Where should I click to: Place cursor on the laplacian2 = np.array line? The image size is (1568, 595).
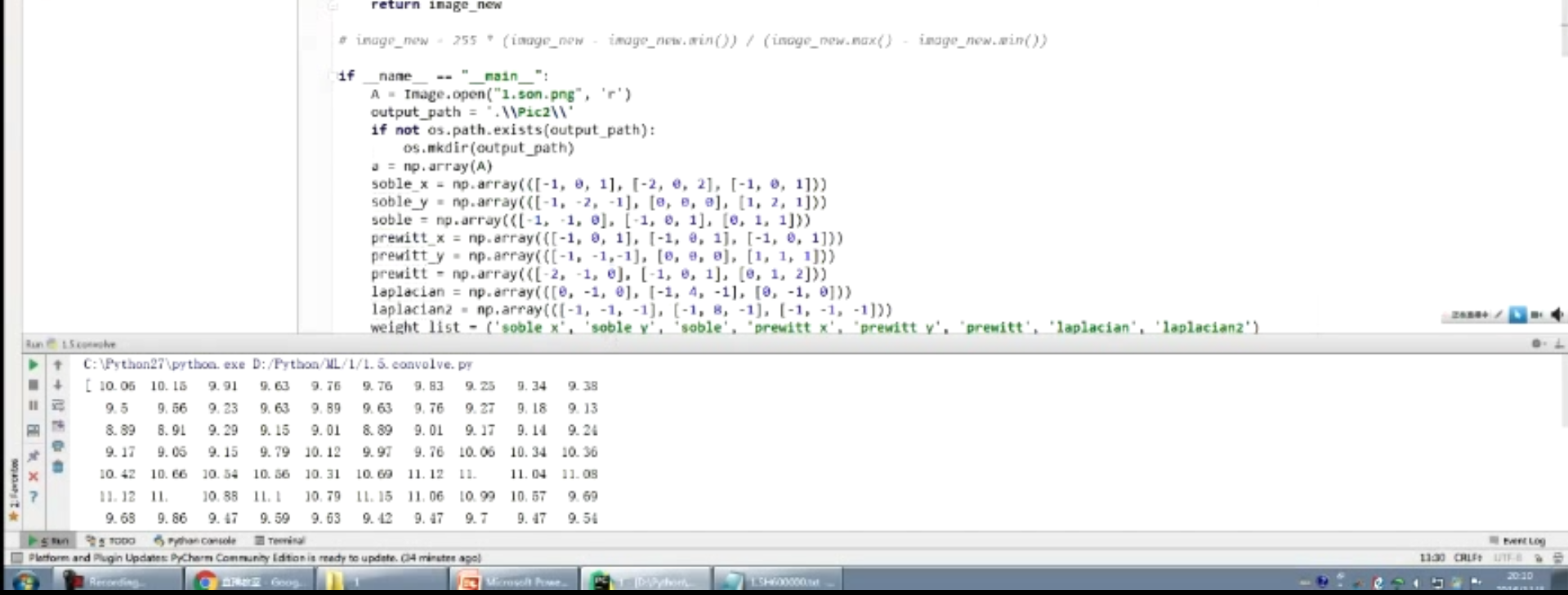click(x=631, y=310)
